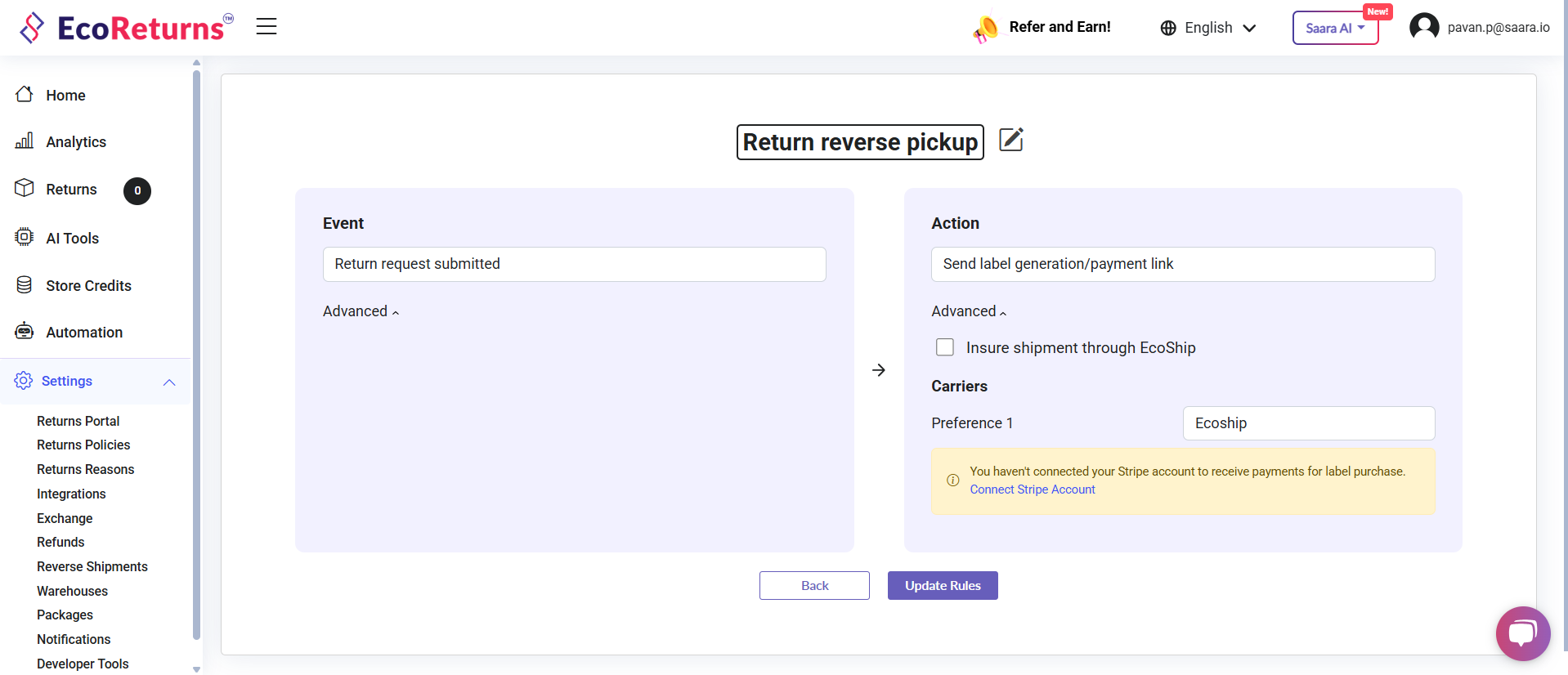Click the Store Credits coins icon
The height and width of the screenshot is (675, 1568).
(25, 285)
